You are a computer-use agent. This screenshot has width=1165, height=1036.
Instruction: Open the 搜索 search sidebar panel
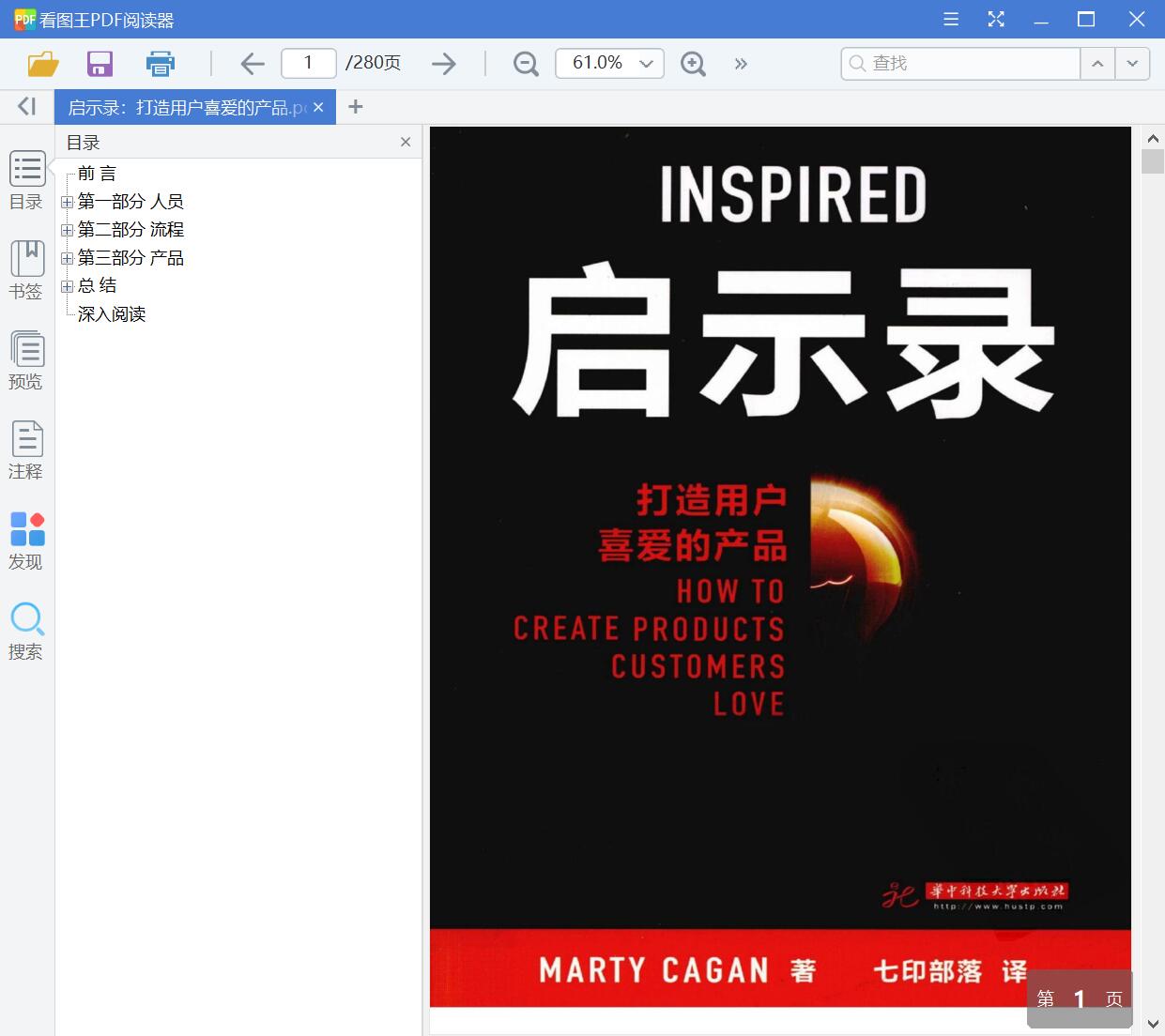point(26,631)
